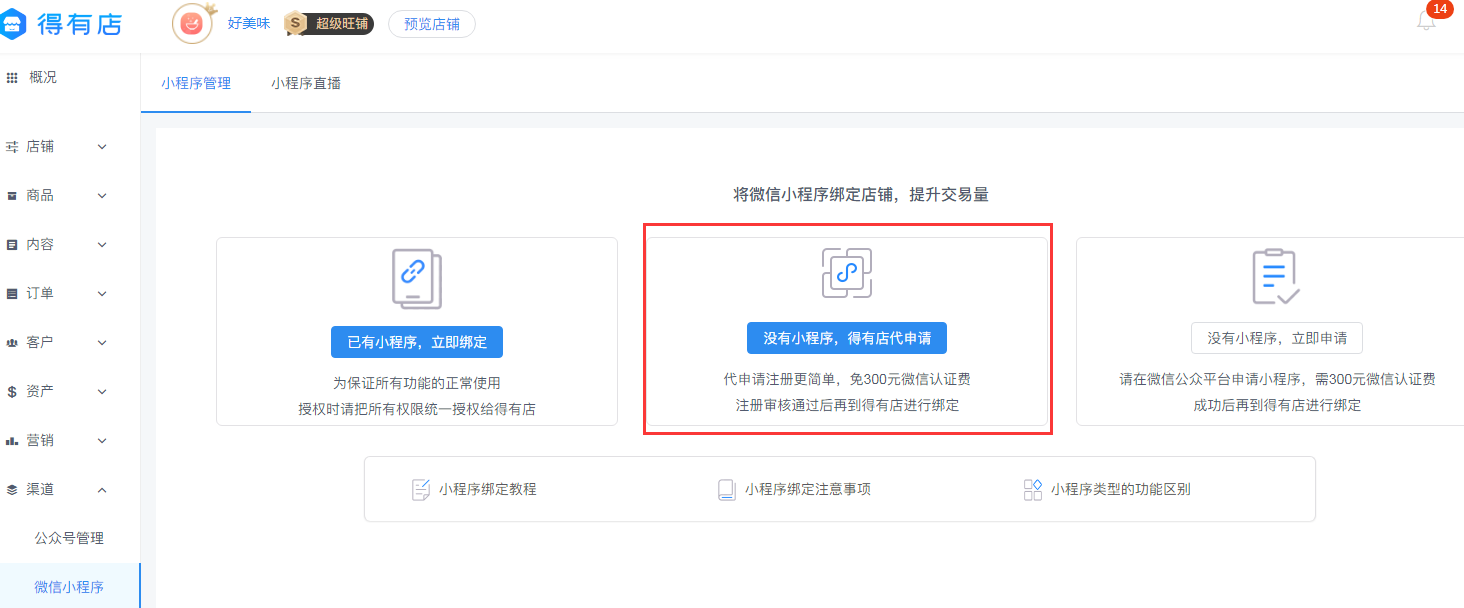Expand the 商品 sidebar menu
The height and width of the screenshot is (608, 1464).
tap(60, 196)
